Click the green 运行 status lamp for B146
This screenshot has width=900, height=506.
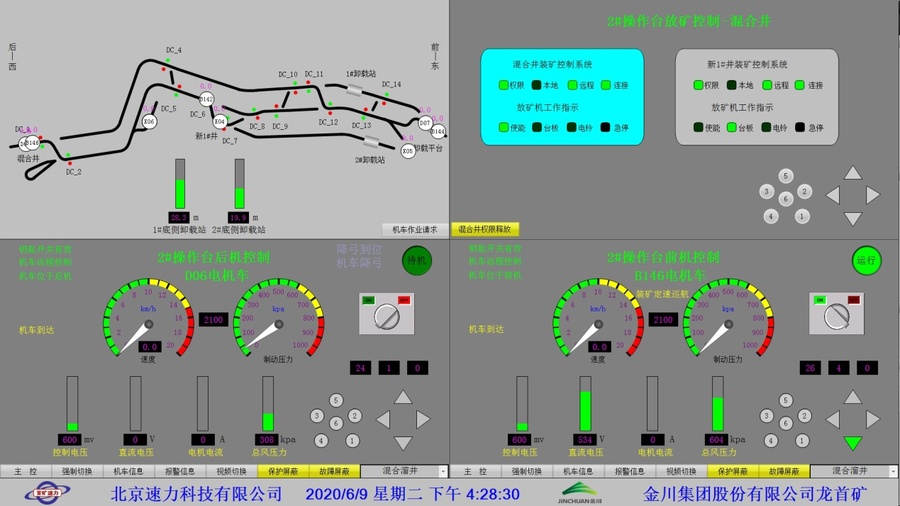[866, 260]
